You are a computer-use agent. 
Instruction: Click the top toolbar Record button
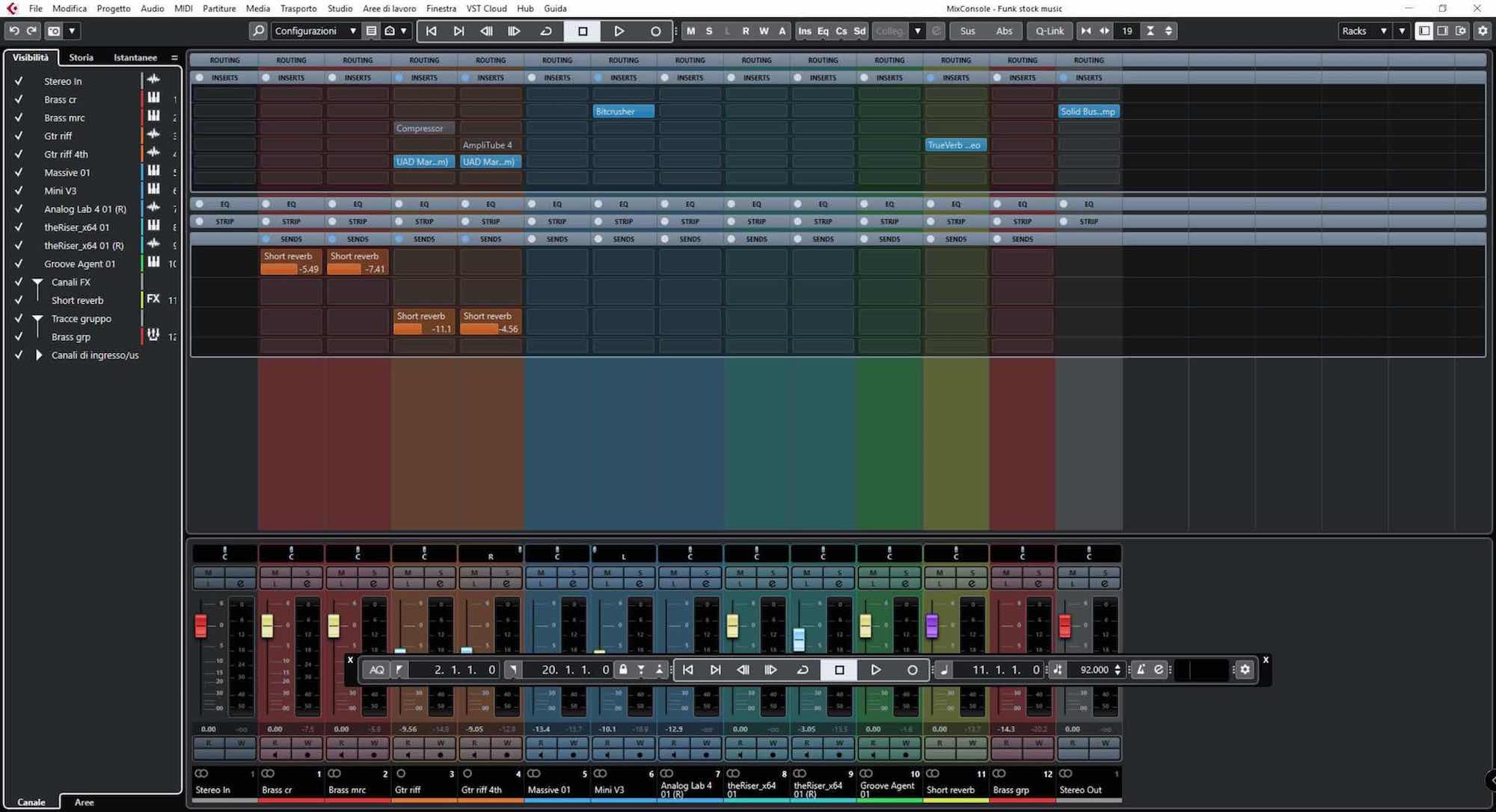pyautogui.click(x=655, y=31)
